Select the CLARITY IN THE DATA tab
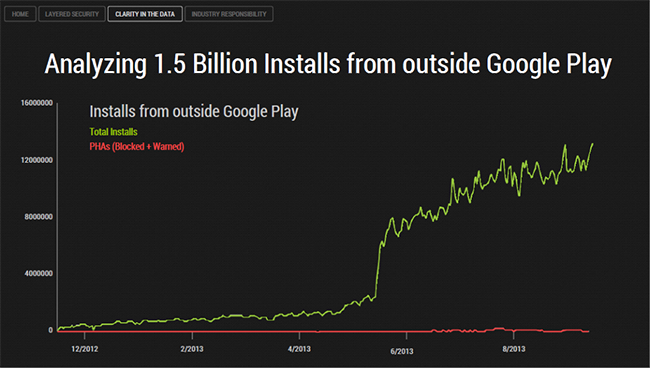This screenshot has height=368, width=650. point(145,14)
